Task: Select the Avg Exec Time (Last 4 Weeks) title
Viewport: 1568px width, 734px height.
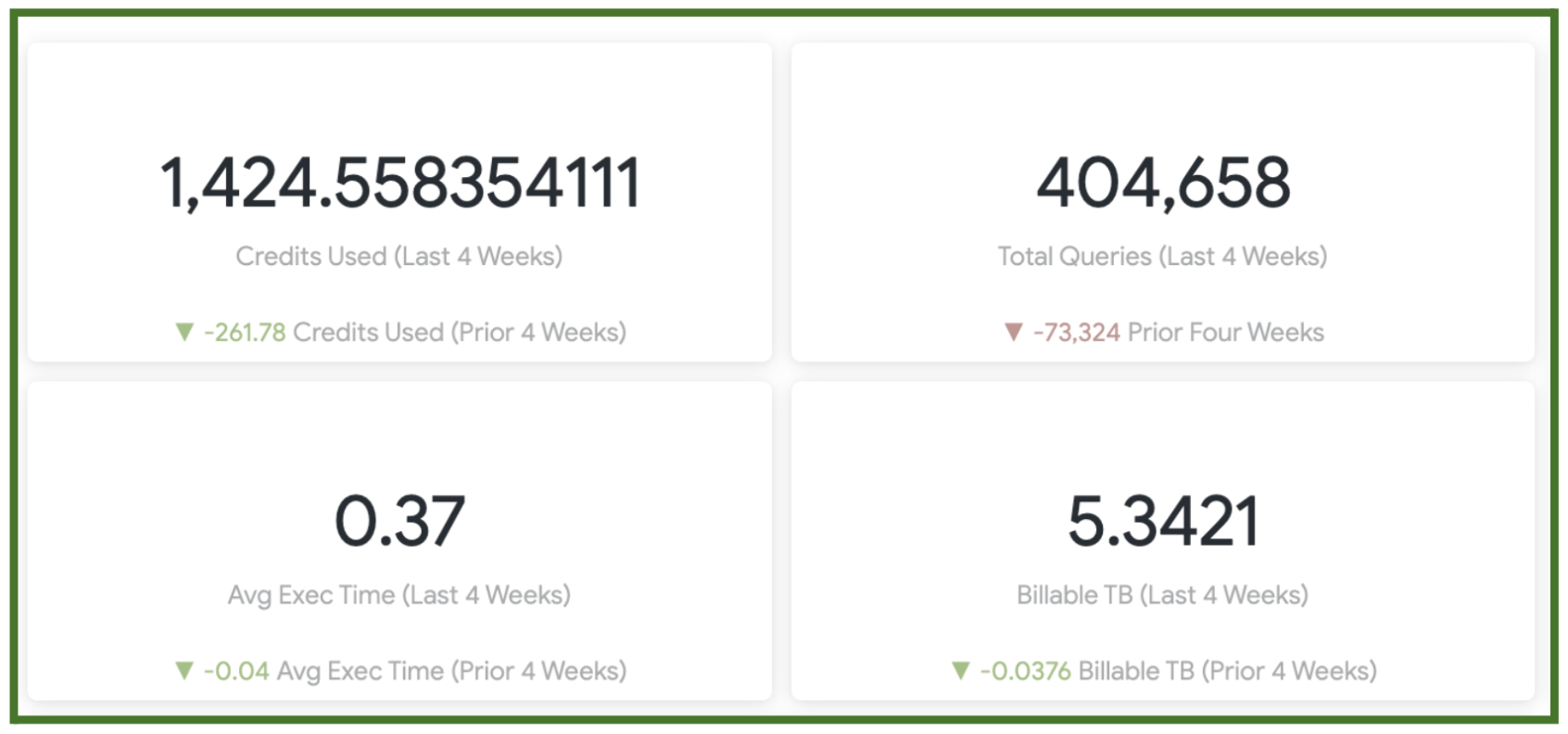Action: coord(399,594)
